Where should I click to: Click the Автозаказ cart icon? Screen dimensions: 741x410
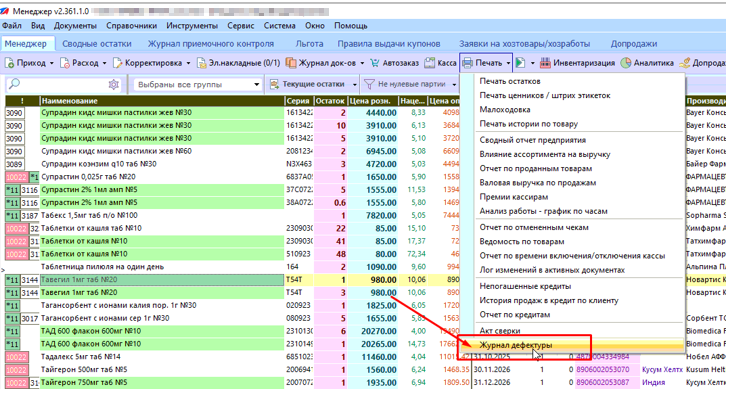click(375, 63)
